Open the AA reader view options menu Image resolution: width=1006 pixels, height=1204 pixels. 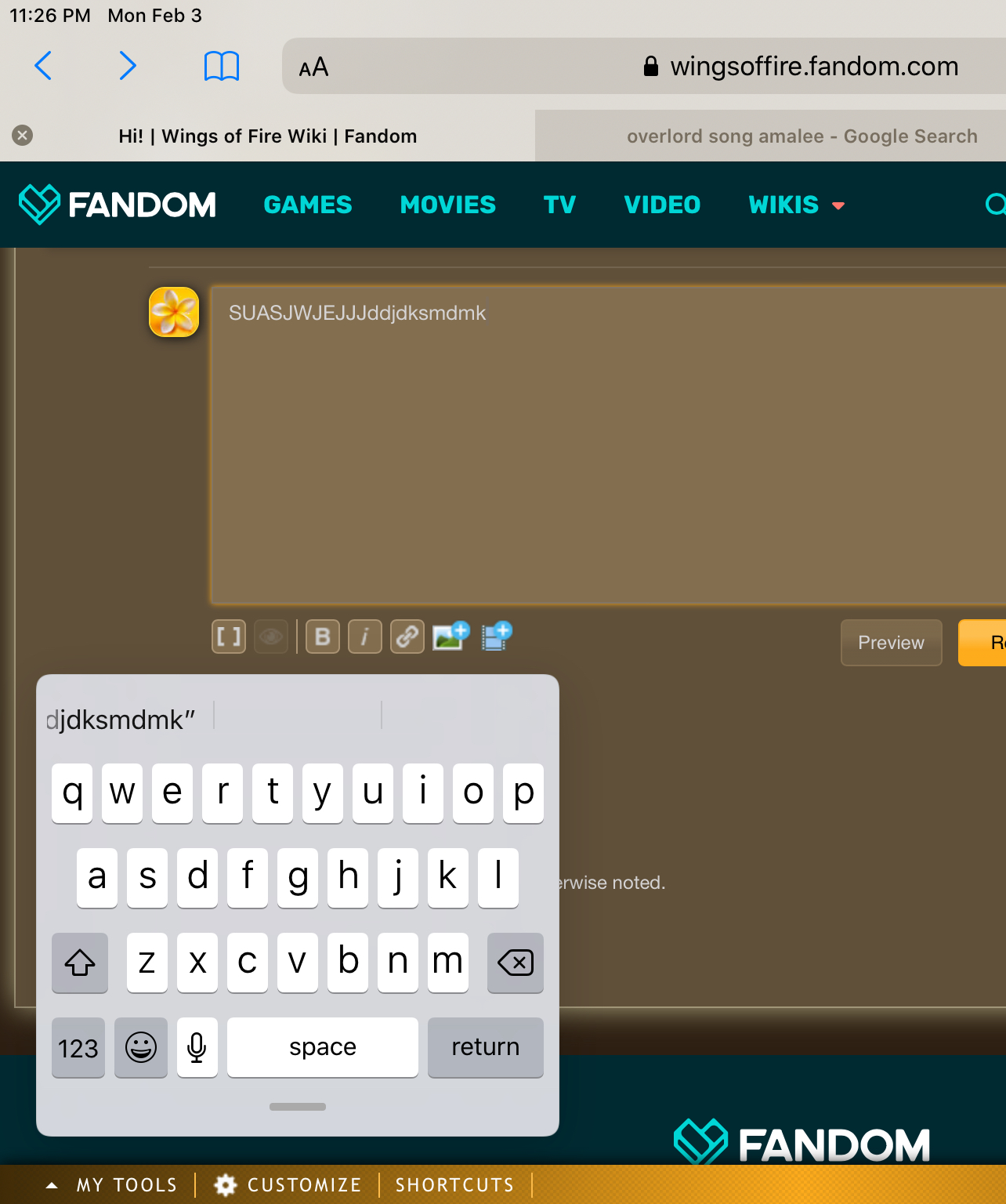pos(313,67)
